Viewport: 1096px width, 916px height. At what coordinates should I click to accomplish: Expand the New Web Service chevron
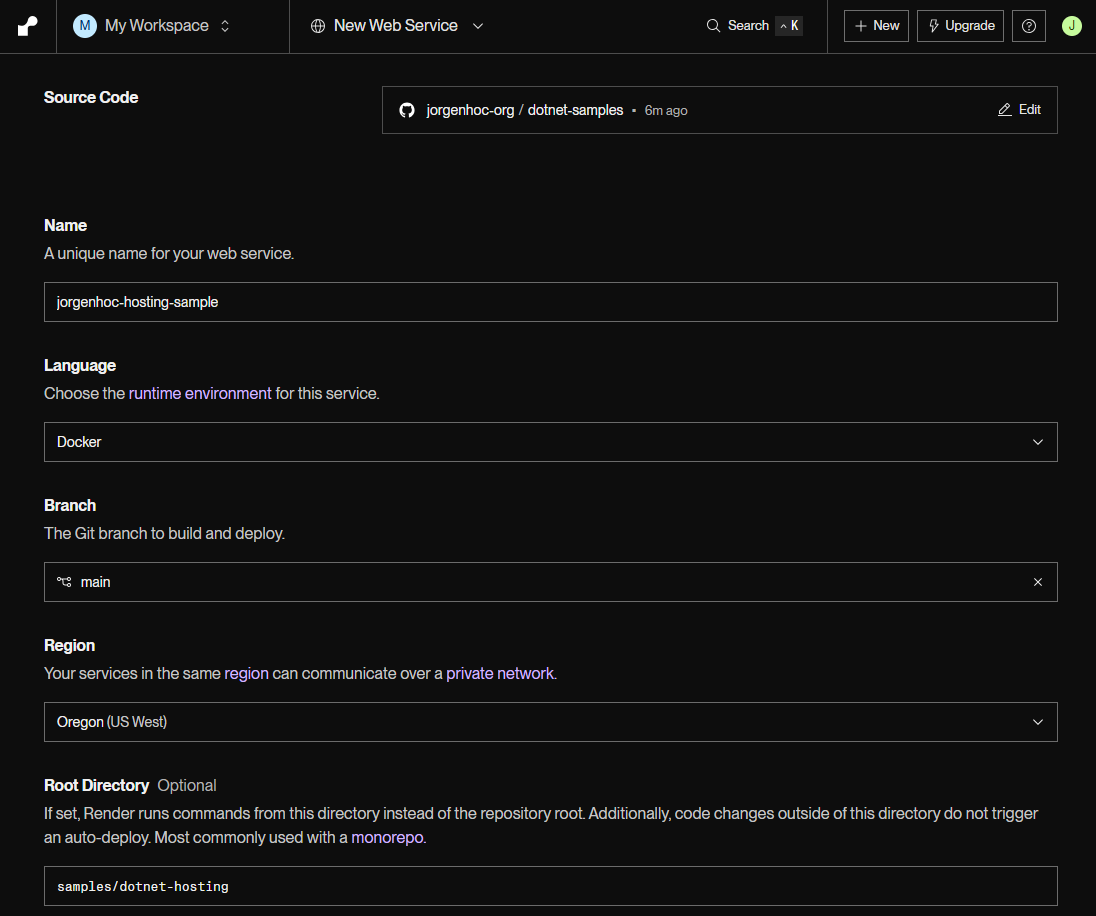point(478,26)
